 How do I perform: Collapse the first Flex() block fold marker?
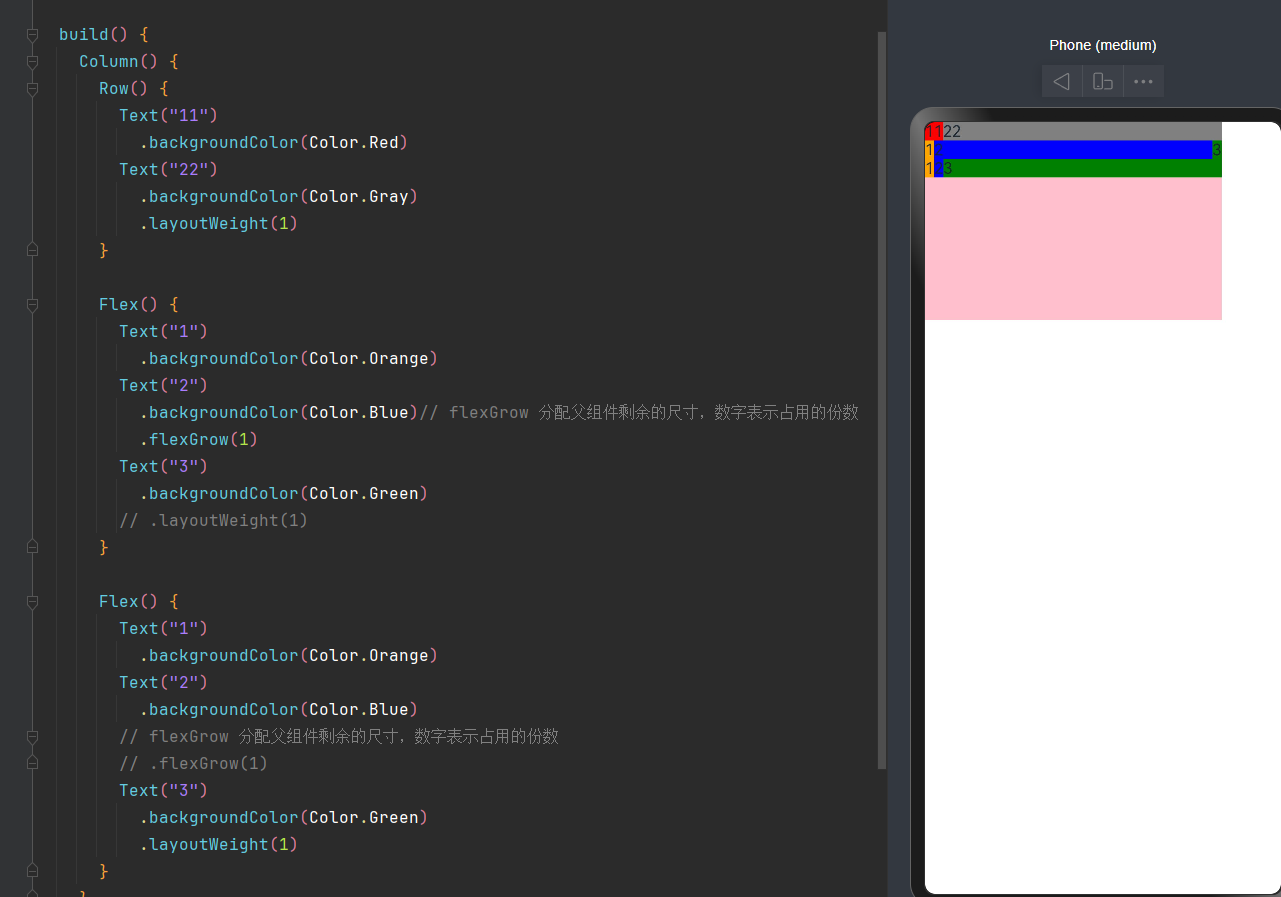[x=32, y=305]
